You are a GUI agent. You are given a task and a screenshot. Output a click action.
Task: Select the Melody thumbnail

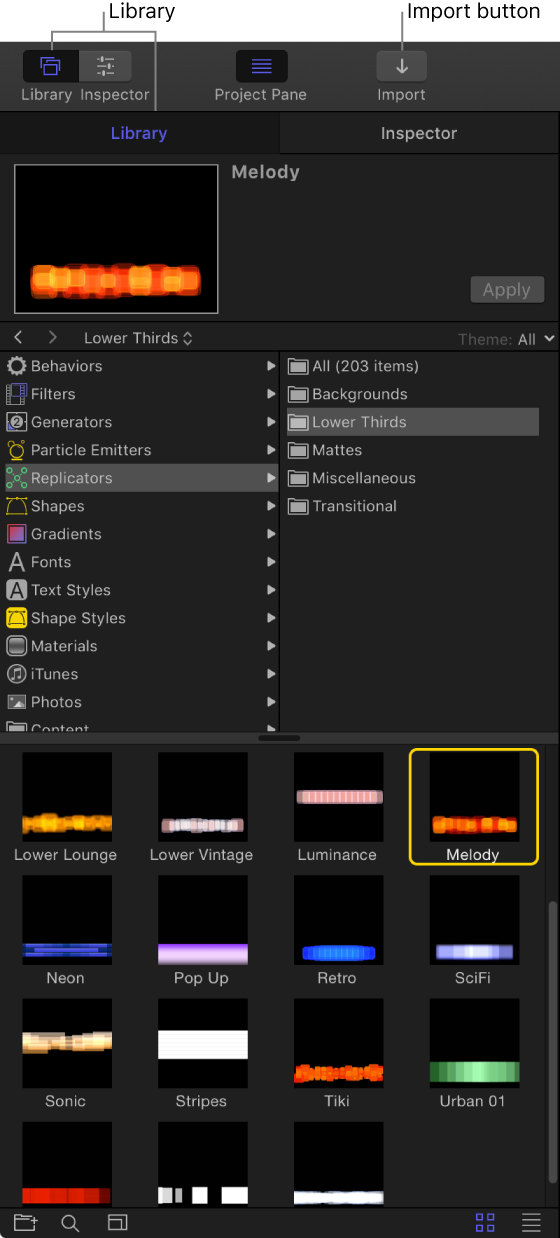(x=474, y=797)
